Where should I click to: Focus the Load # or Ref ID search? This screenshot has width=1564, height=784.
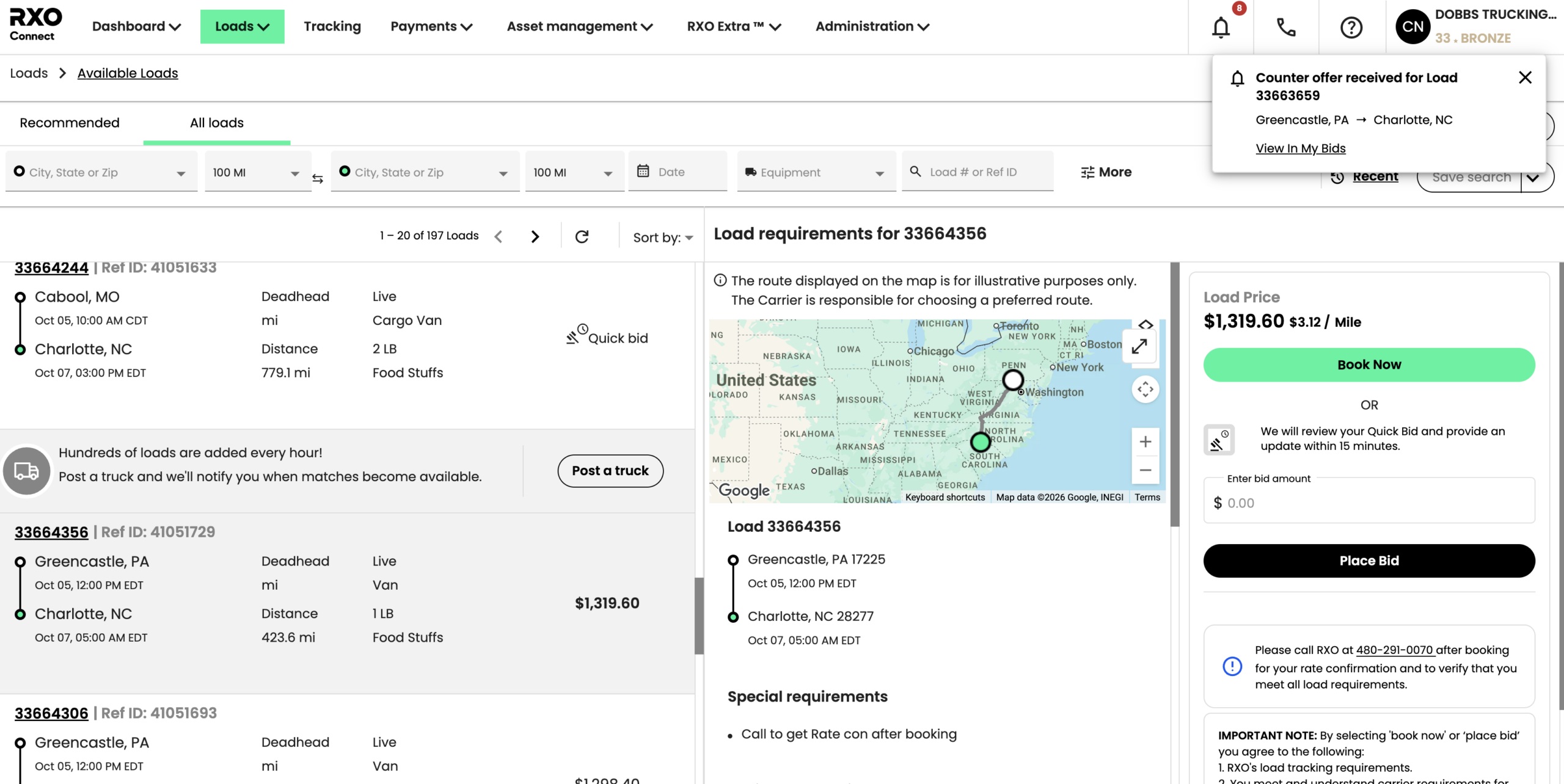coord(977,172)
